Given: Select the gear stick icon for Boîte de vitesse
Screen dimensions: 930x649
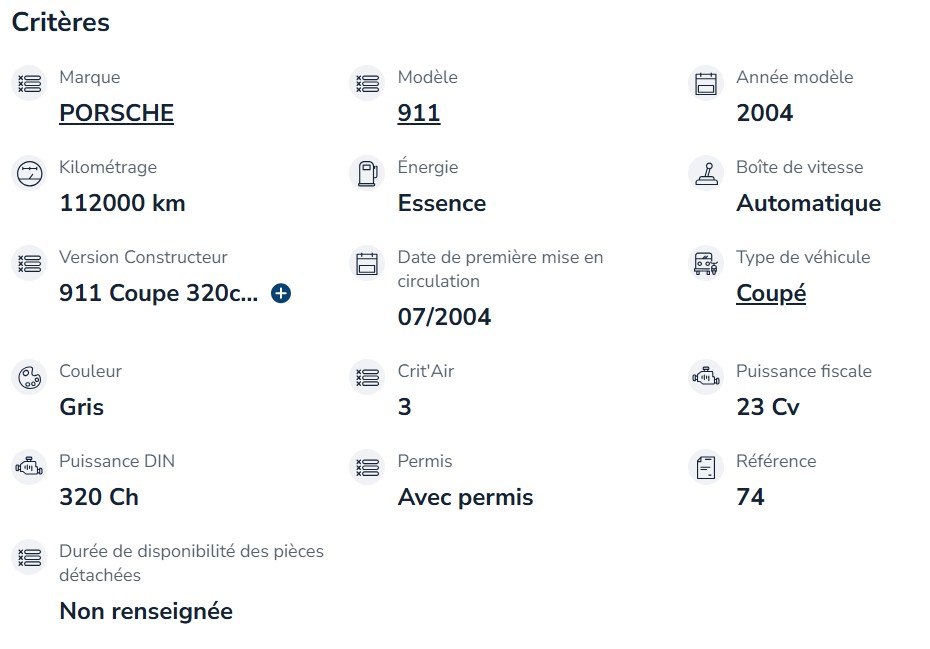Looking at the screenshot, I should point(706,173).
